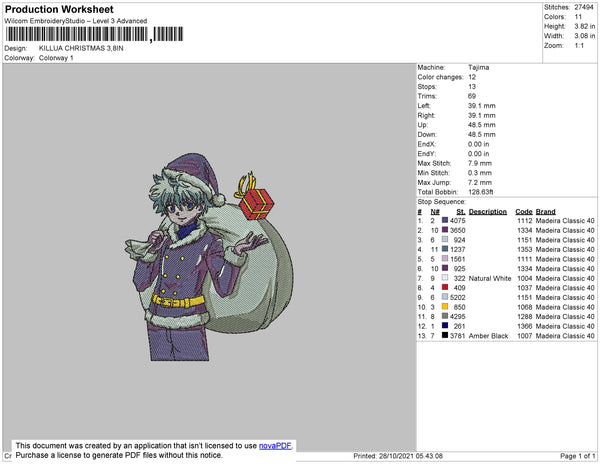Click the Zoom value '1:1'
600x464 pixels.
coord(579,46)
